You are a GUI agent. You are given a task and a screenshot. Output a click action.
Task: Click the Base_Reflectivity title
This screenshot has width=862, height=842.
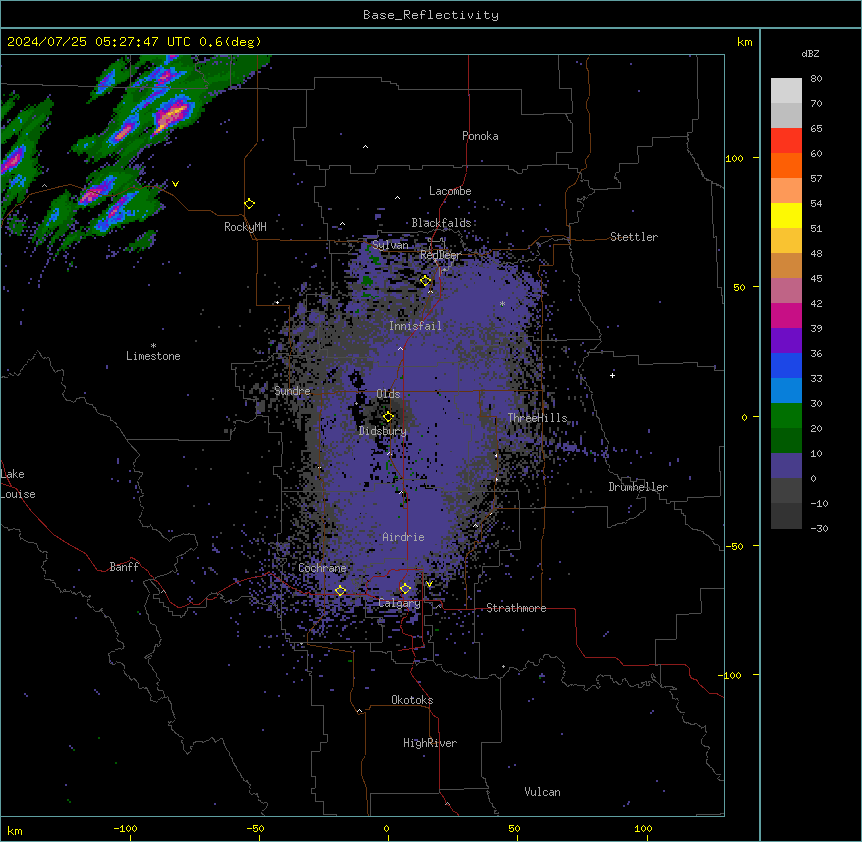[431, 15]
